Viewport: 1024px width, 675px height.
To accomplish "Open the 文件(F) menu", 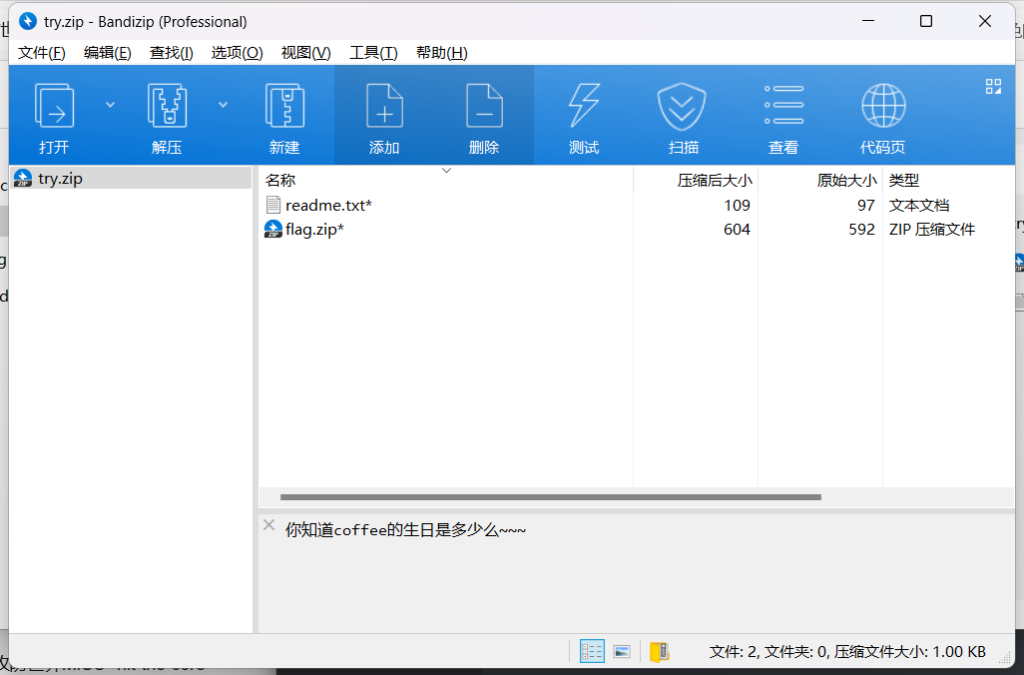I will tap(42, 53).
